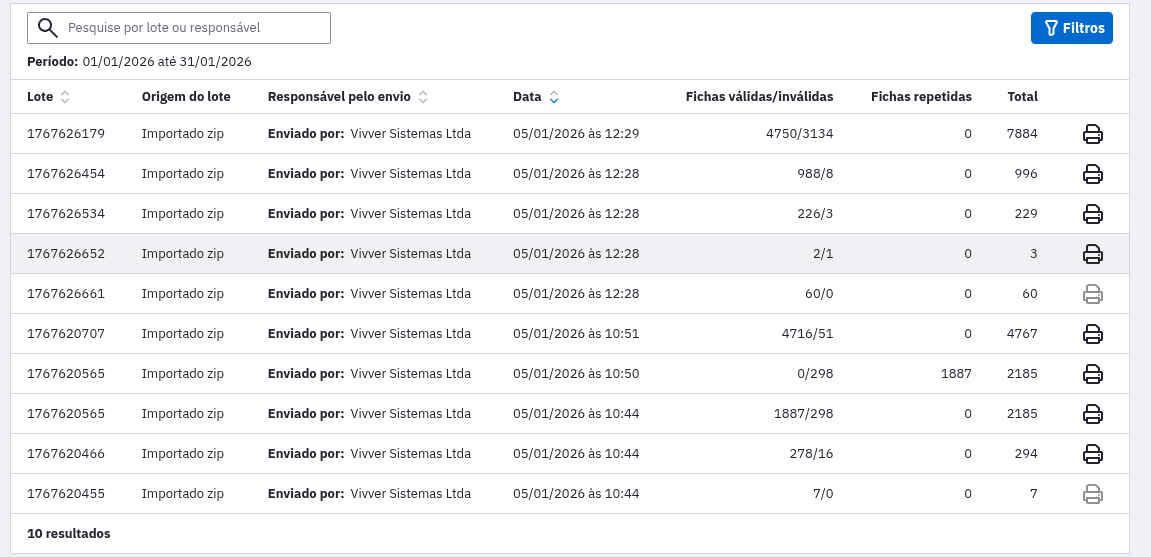Viewport: 1151px width, 557px height.
Task: Click the Origem do lote header
Action: point(186,97)
